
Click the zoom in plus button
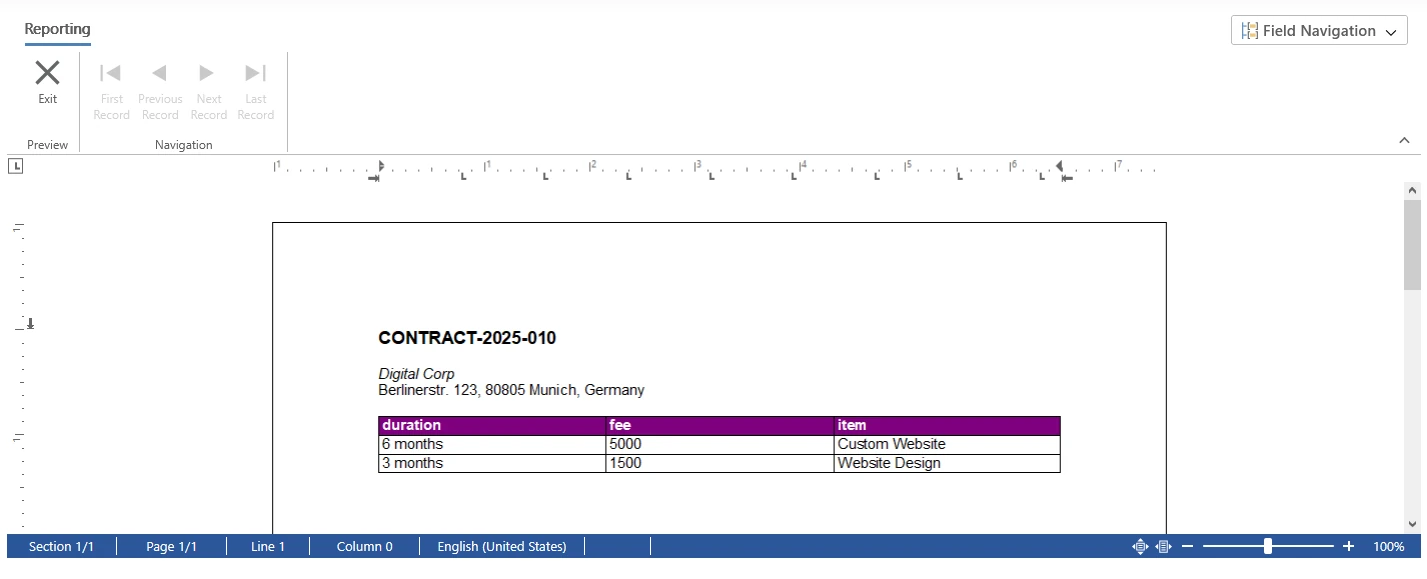pyautogui.click(x=1348, y=546)
